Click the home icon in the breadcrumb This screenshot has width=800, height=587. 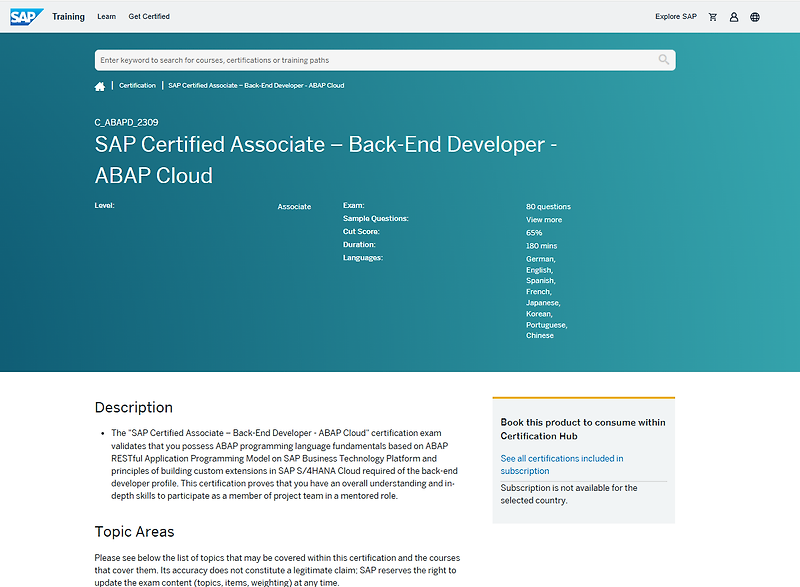[99, 86]
